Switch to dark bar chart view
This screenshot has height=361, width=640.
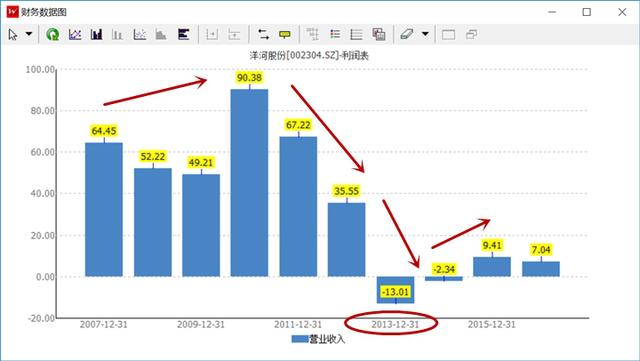pos(97,35)
